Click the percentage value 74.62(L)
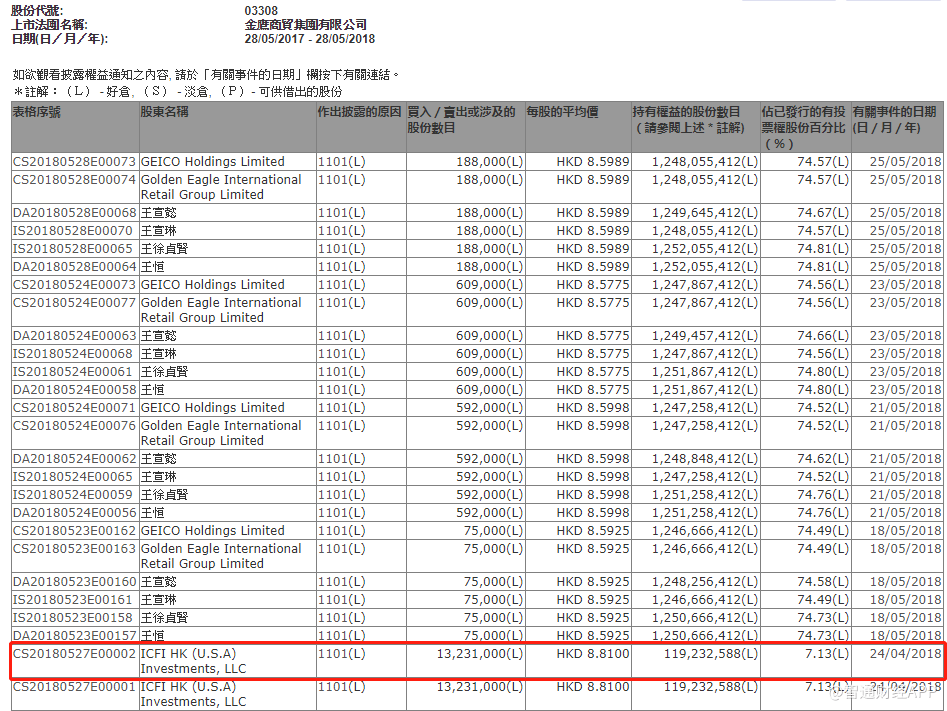The width and height of the screenshot is (947, 711). point(823,459)
